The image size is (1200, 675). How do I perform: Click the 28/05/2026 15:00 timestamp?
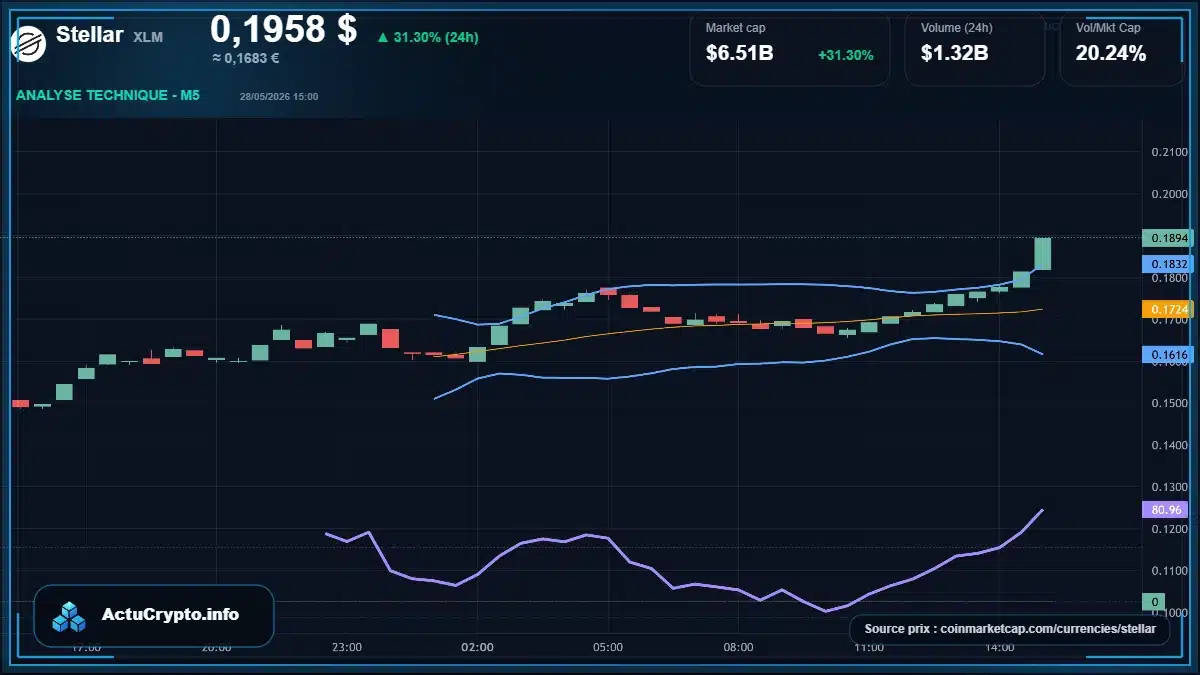[279, 97]
